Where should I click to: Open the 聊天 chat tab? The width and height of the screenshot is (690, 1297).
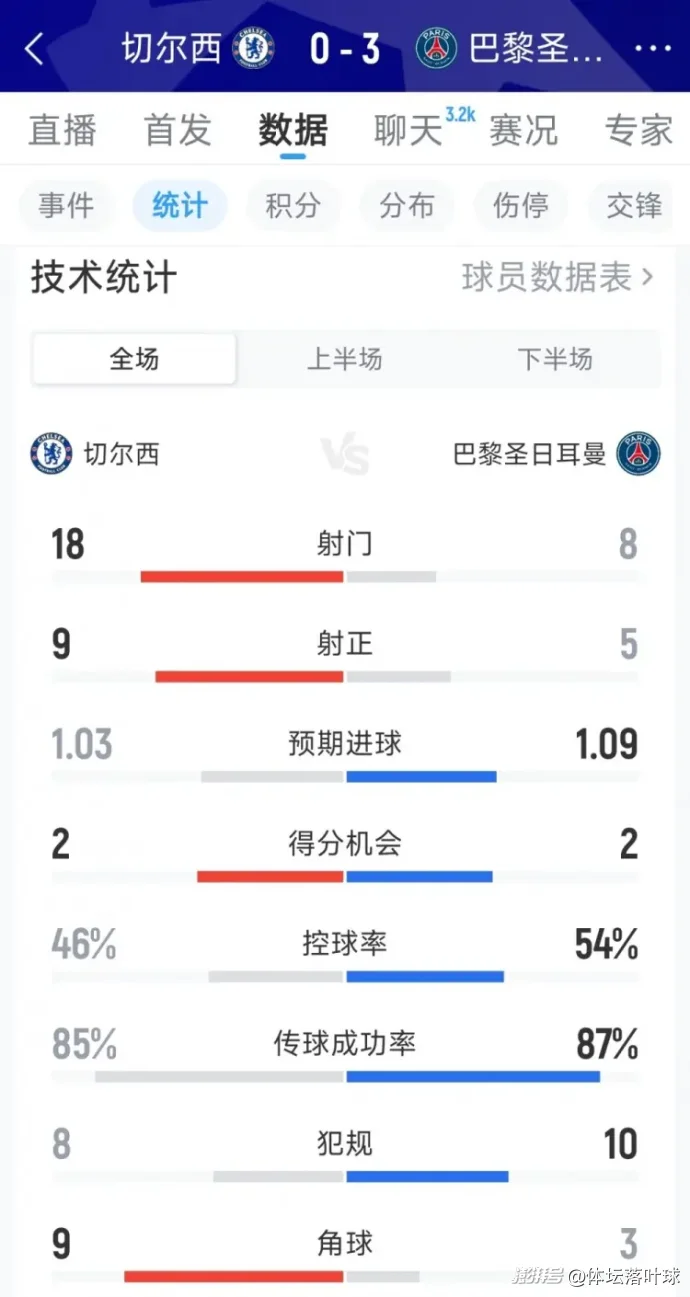point(408,130)
